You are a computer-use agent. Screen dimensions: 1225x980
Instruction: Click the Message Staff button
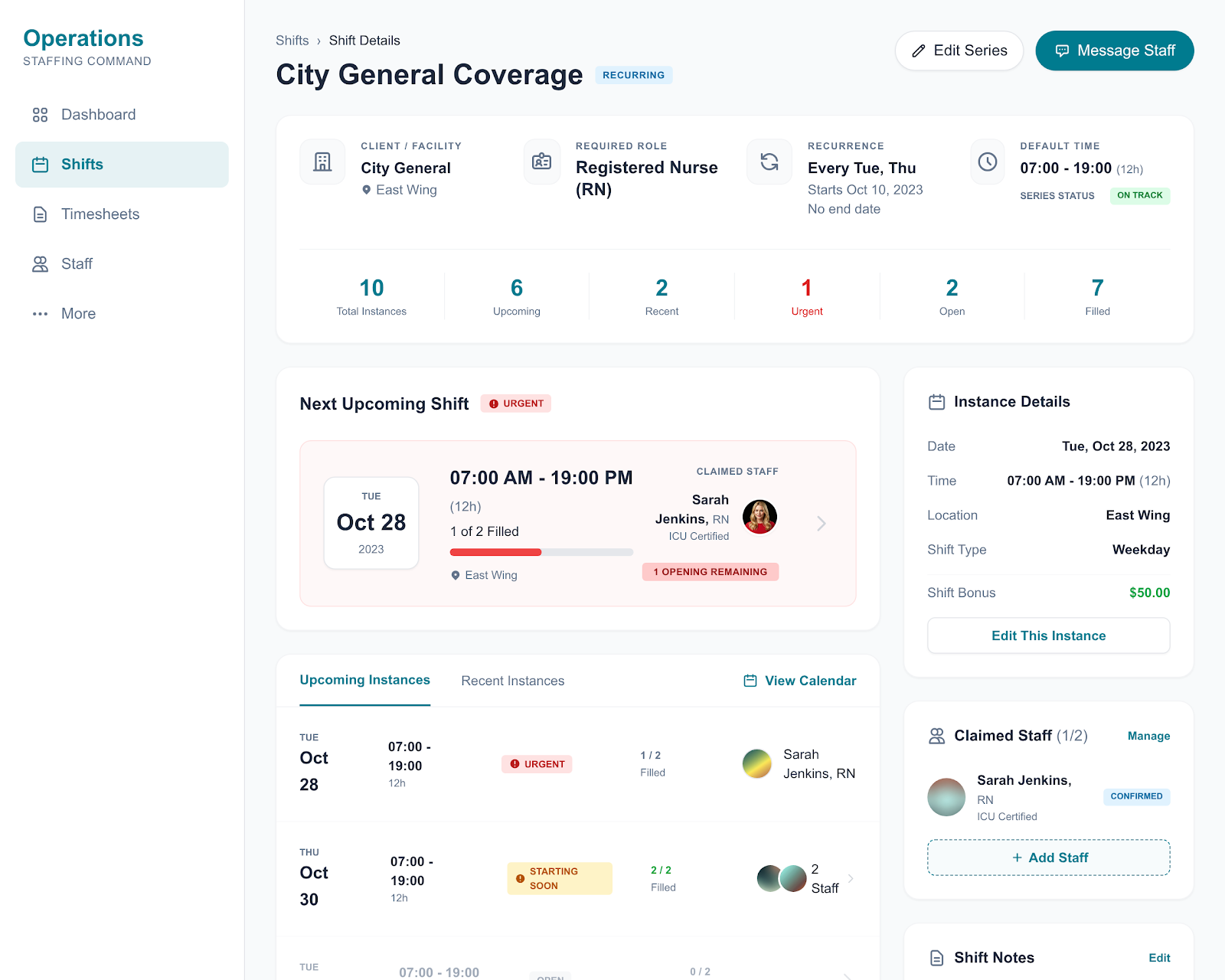[x=1115, y=51]
